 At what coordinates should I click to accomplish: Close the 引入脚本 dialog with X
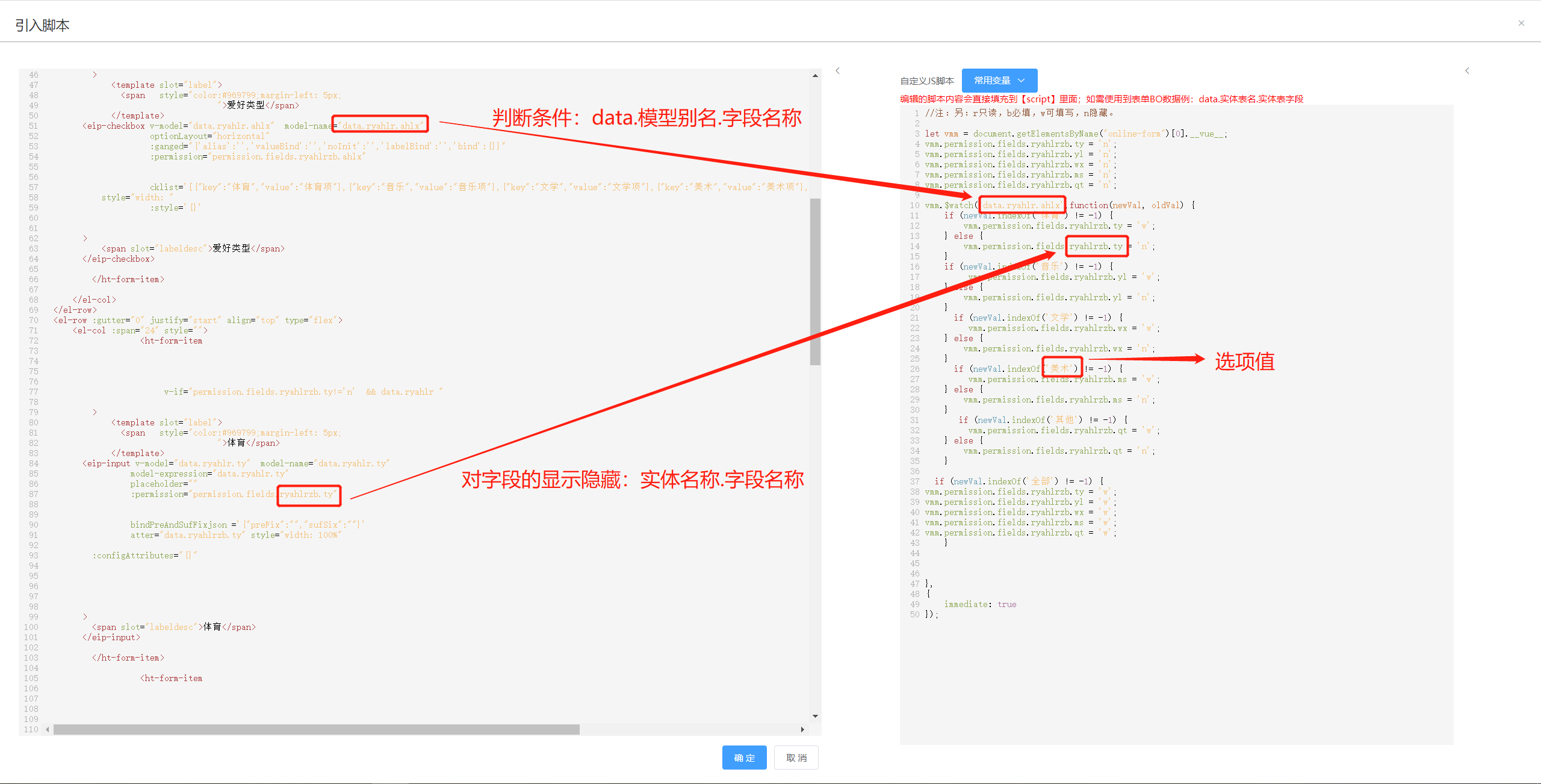(1521, 23)
